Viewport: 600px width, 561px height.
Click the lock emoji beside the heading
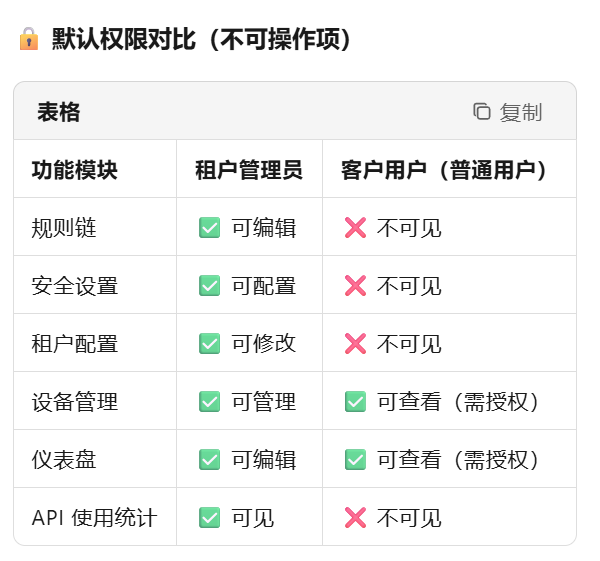pyautogui.click(x=29, y=39)
